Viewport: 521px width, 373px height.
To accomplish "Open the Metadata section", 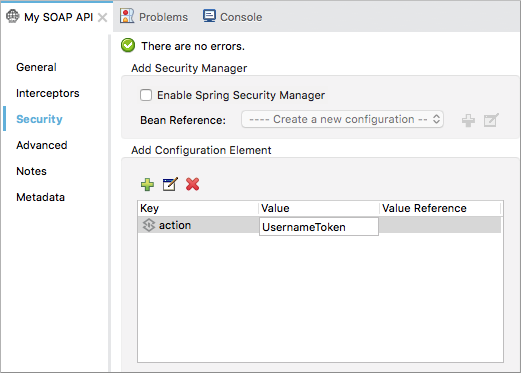I will click(40, 197).
